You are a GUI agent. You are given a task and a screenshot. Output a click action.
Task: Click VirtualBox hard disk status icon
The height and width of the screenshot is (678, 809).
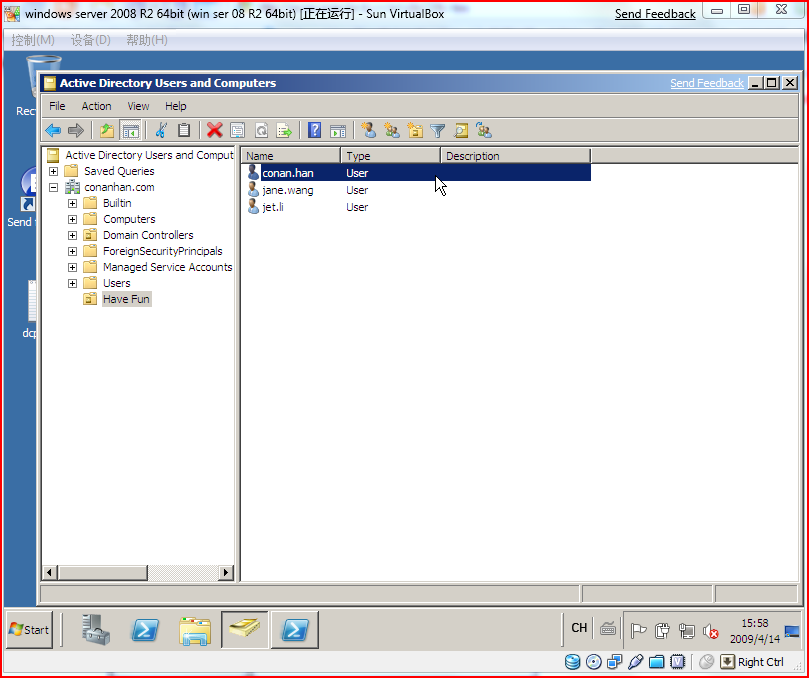point(573,662)
